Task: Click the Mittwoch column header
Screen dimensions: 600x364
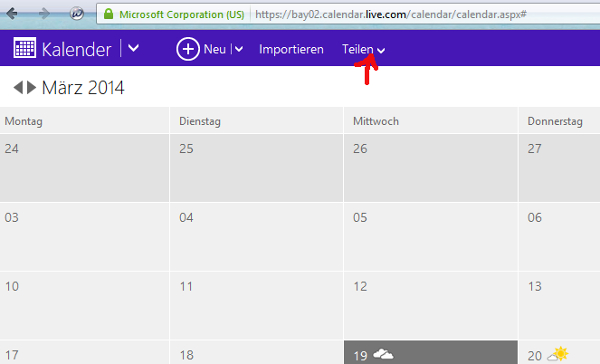Action: (x=431, y=121)
